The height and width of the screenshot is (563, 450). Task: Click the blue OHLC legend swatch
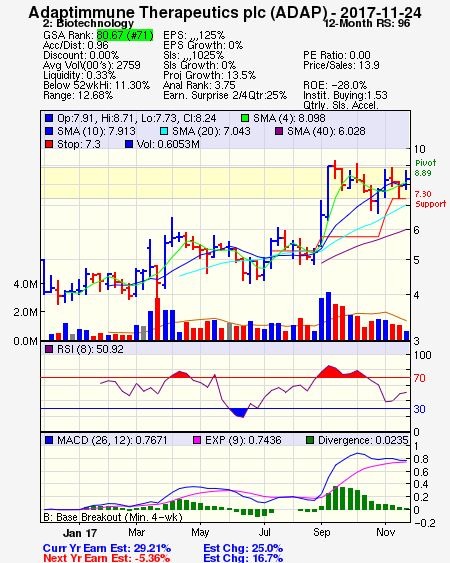(49, 118)
